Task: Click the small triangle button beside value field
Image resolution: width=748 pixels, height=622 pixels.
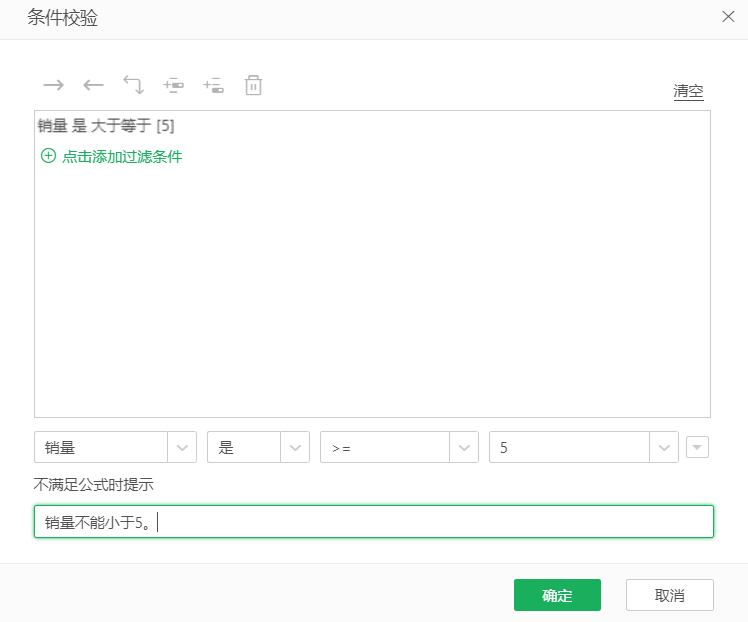Action: click(x=697, y=447)
